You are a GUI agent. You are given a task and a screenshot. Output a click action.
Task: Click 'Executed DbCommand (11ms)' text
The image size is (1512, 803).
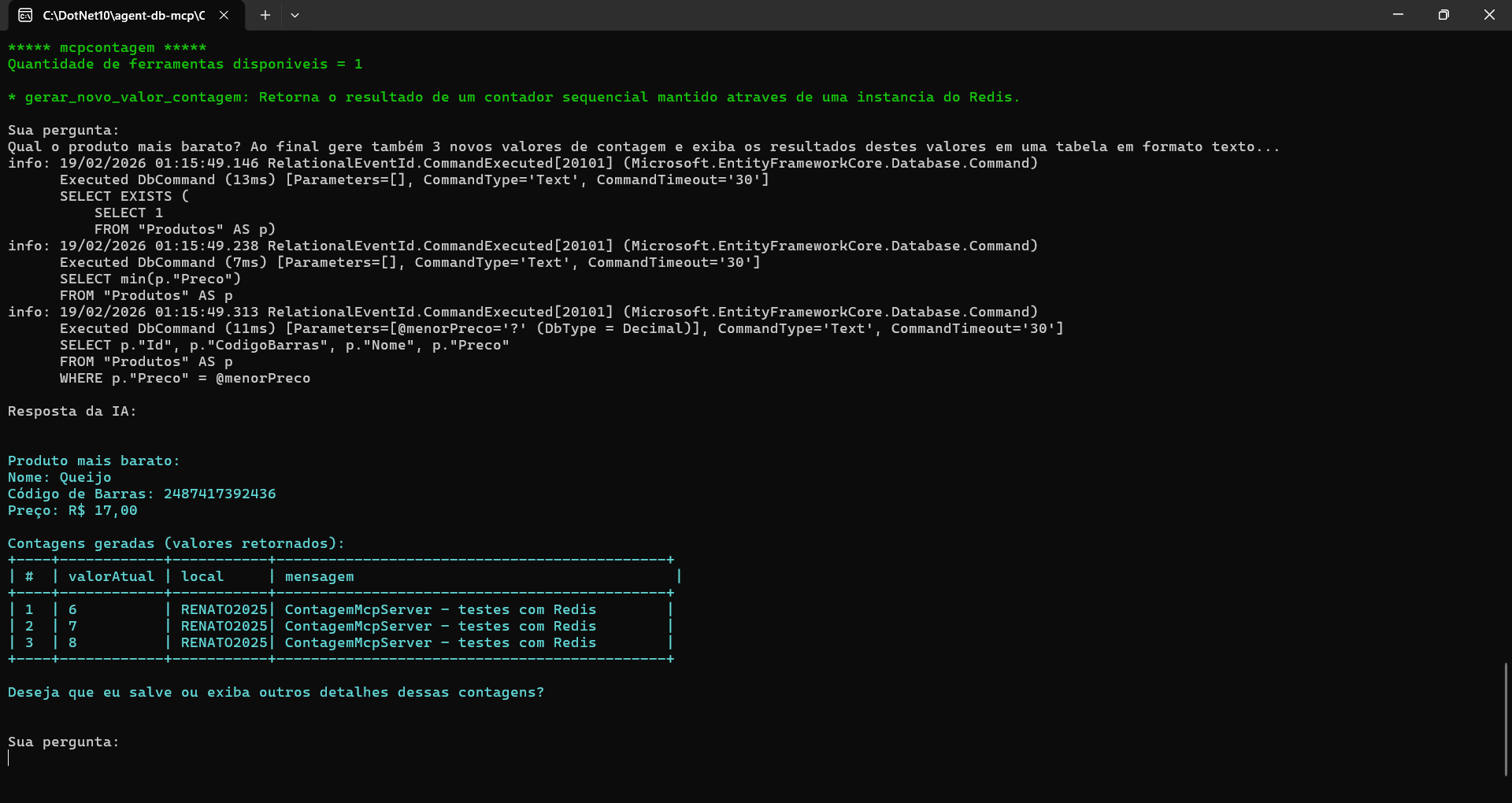point(168,328)
